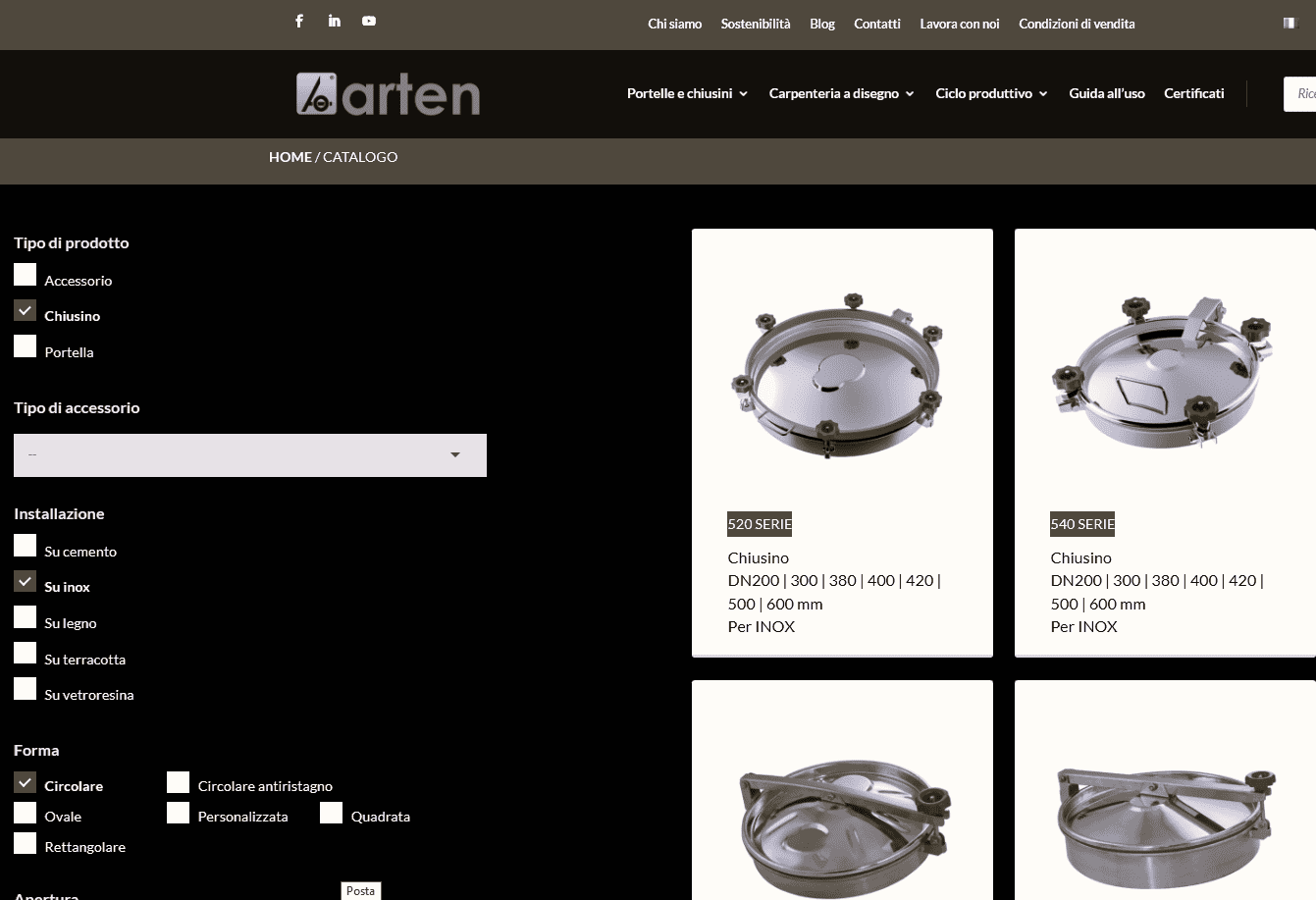Click the Sostenibilità link

[755, 25]
